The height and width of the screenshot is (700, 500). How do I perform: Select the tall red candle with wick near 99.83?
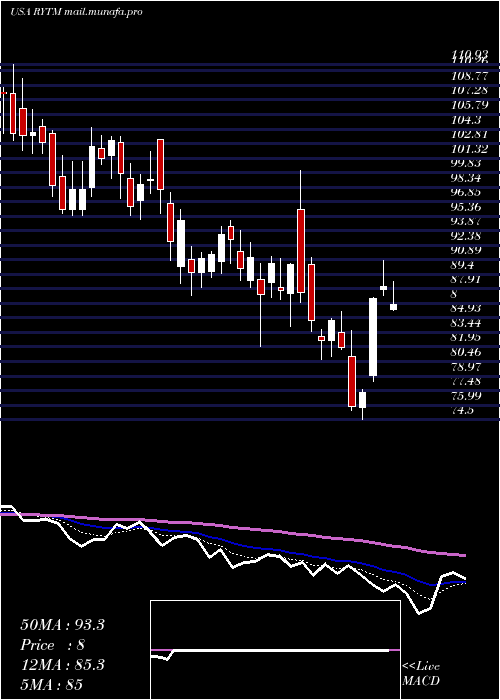click(301, 251)
